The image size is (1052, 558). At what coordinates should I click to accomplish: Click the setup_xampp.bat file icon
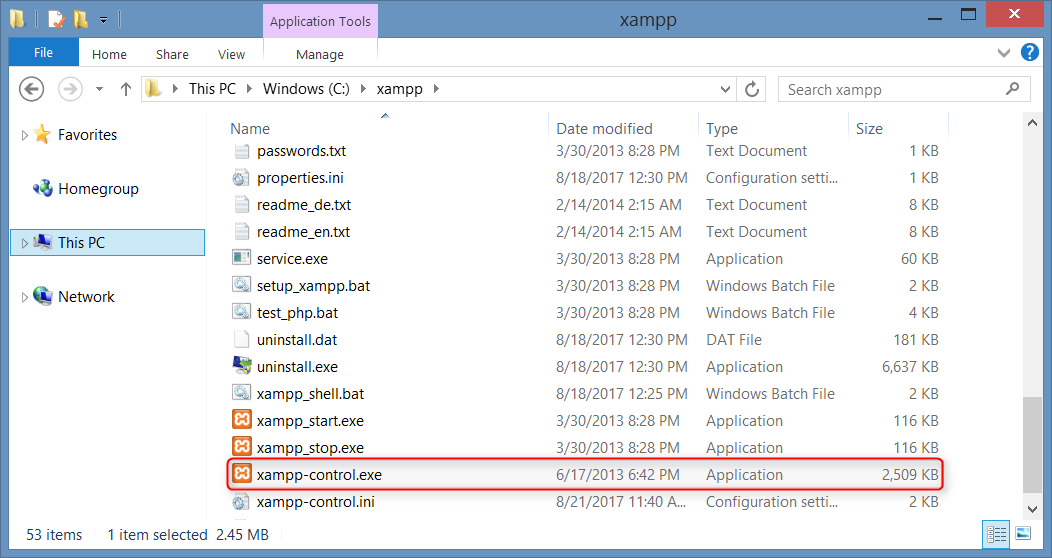[242, 284]
